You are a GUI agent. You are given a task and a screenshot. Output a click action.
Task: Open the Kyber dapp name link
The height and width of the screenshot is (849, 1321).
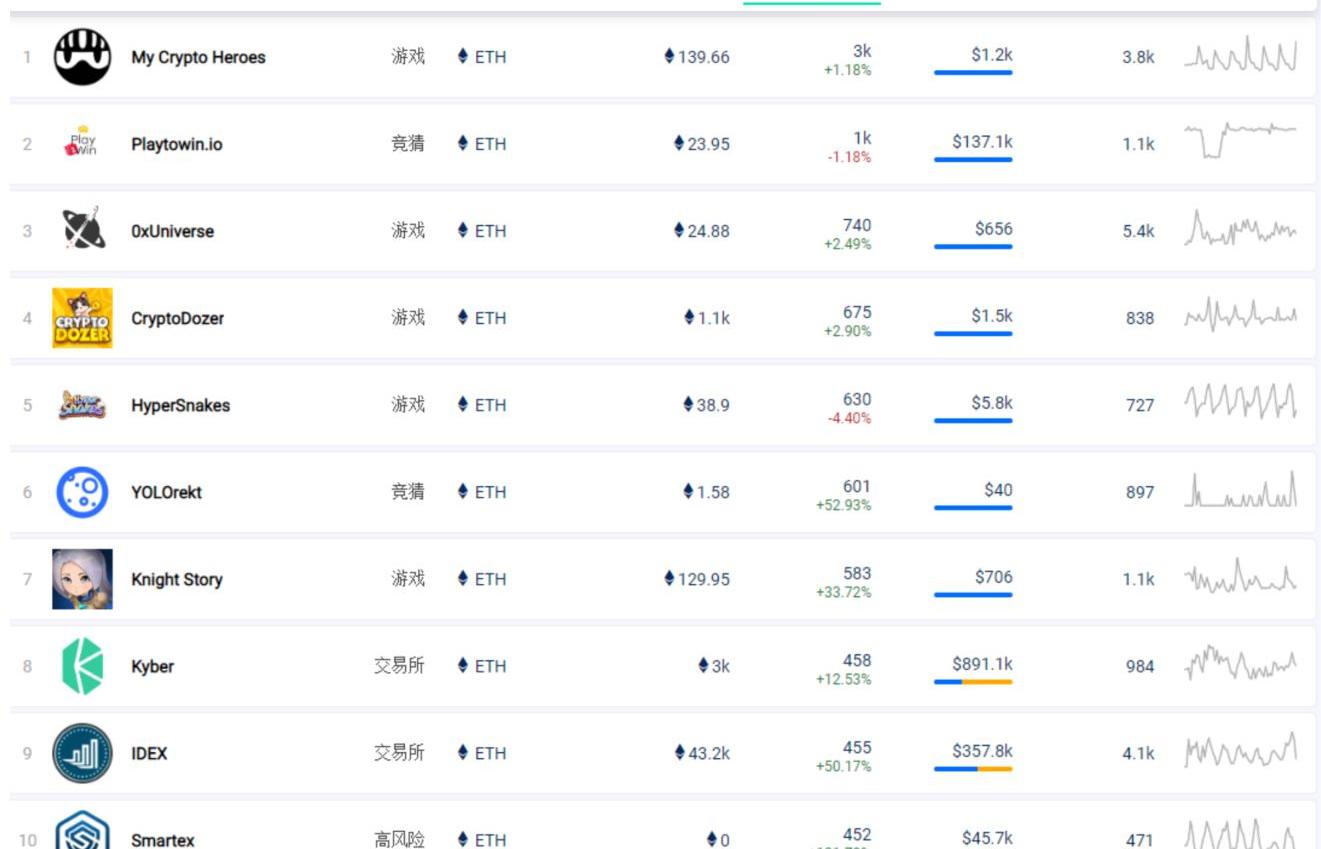click(152, 666)
